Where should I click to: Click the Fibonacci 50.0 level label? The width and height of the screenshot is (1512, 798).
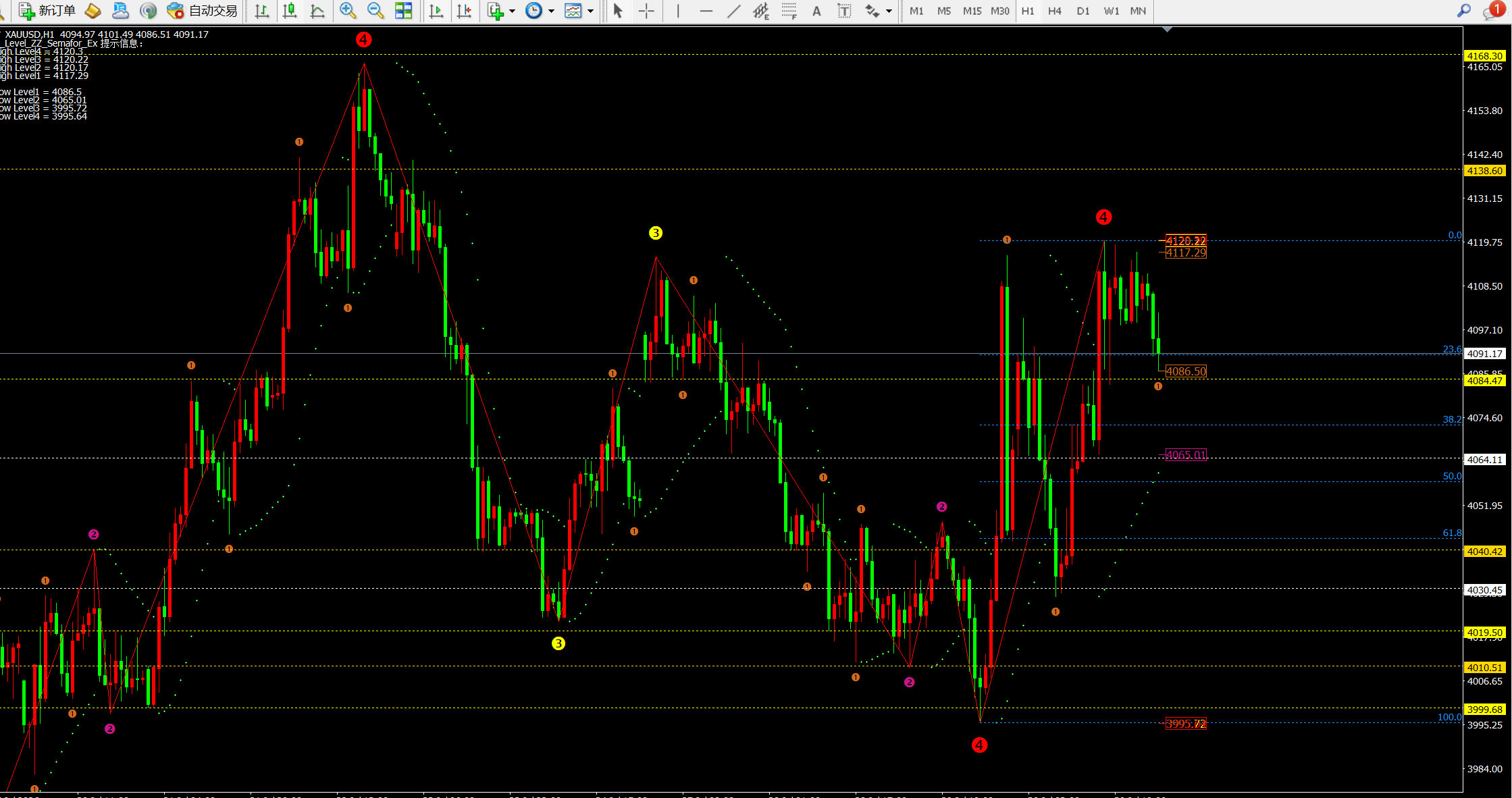[1452, 476]
